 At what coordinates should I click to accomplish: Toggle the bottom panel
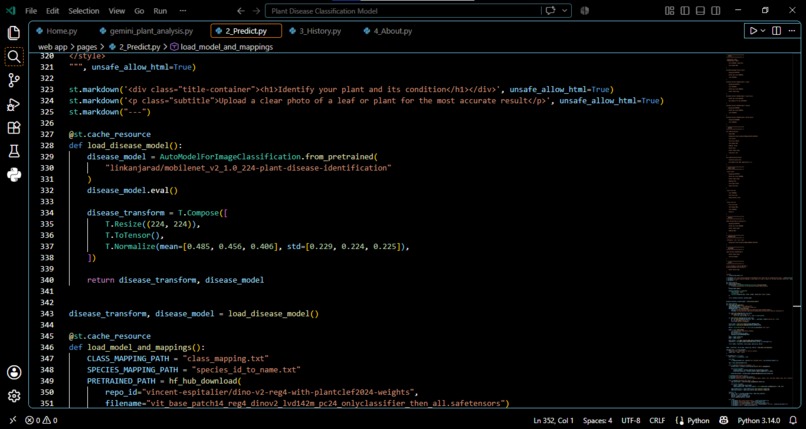coord(700,11)
